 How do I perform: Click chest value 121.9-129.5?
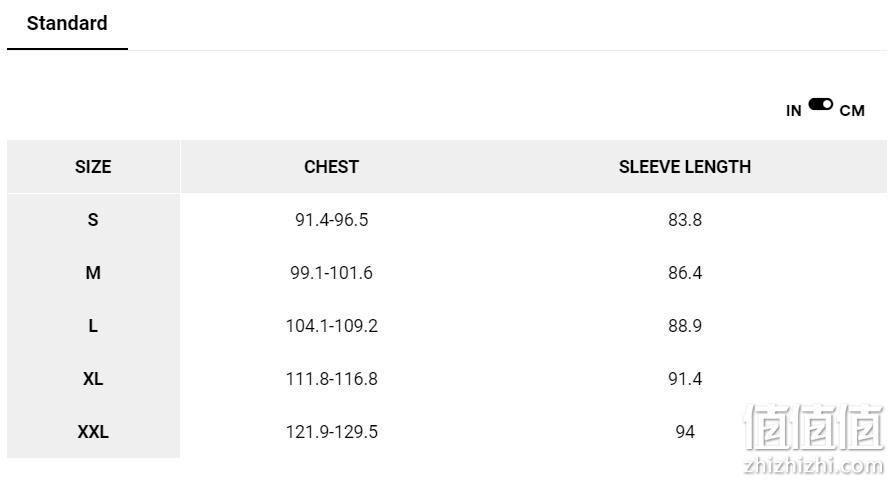[331, 432]
